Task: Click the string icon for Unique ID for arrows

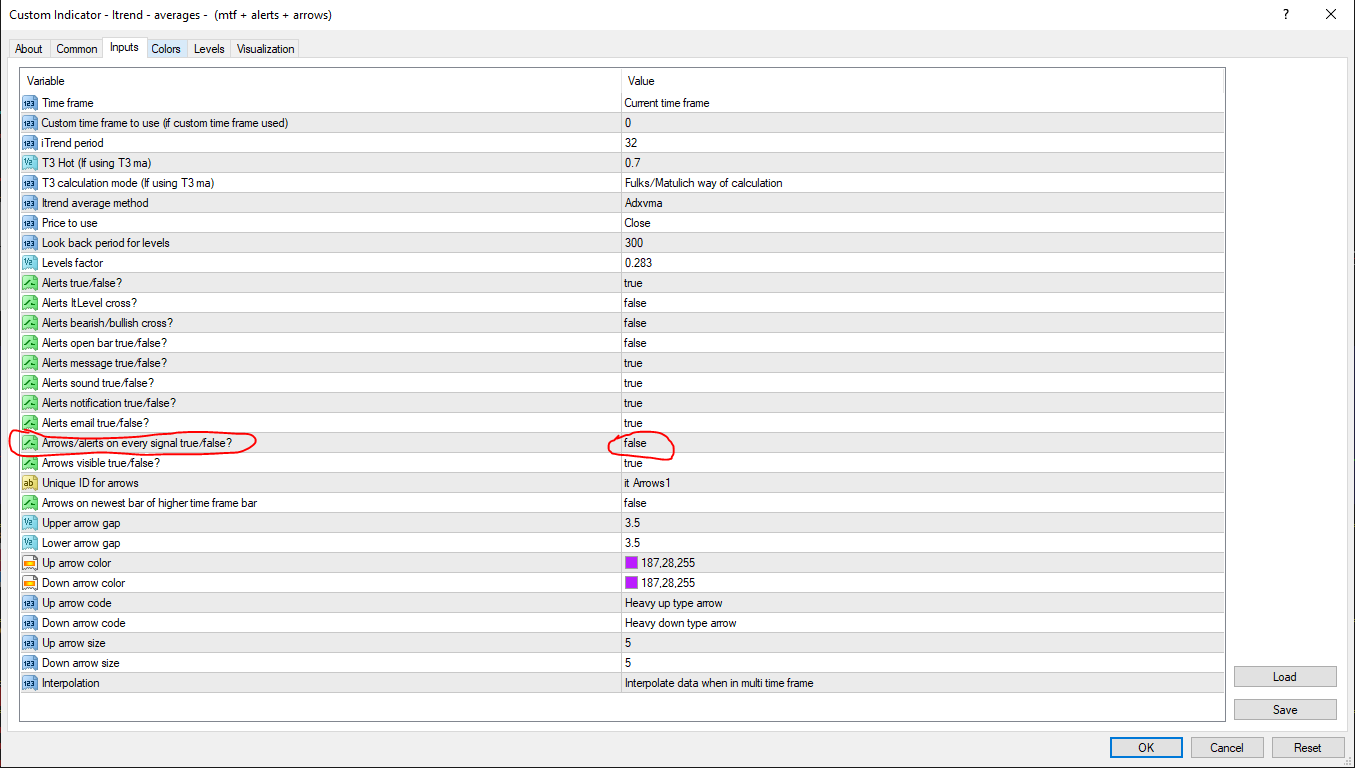Action: [29, 483]
